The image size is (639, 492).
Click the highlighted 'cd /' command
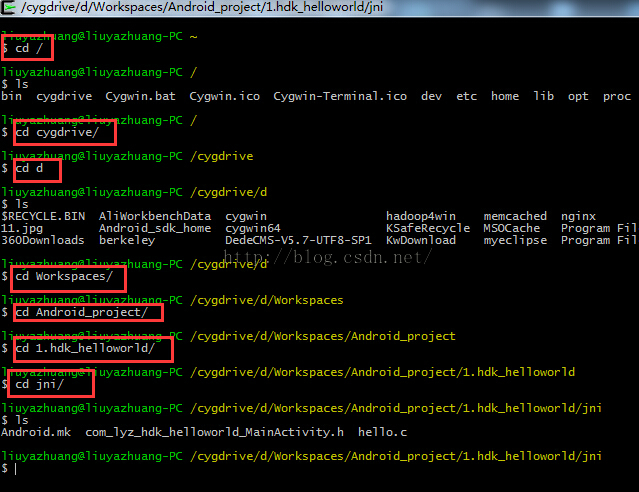tap(29, 48)
